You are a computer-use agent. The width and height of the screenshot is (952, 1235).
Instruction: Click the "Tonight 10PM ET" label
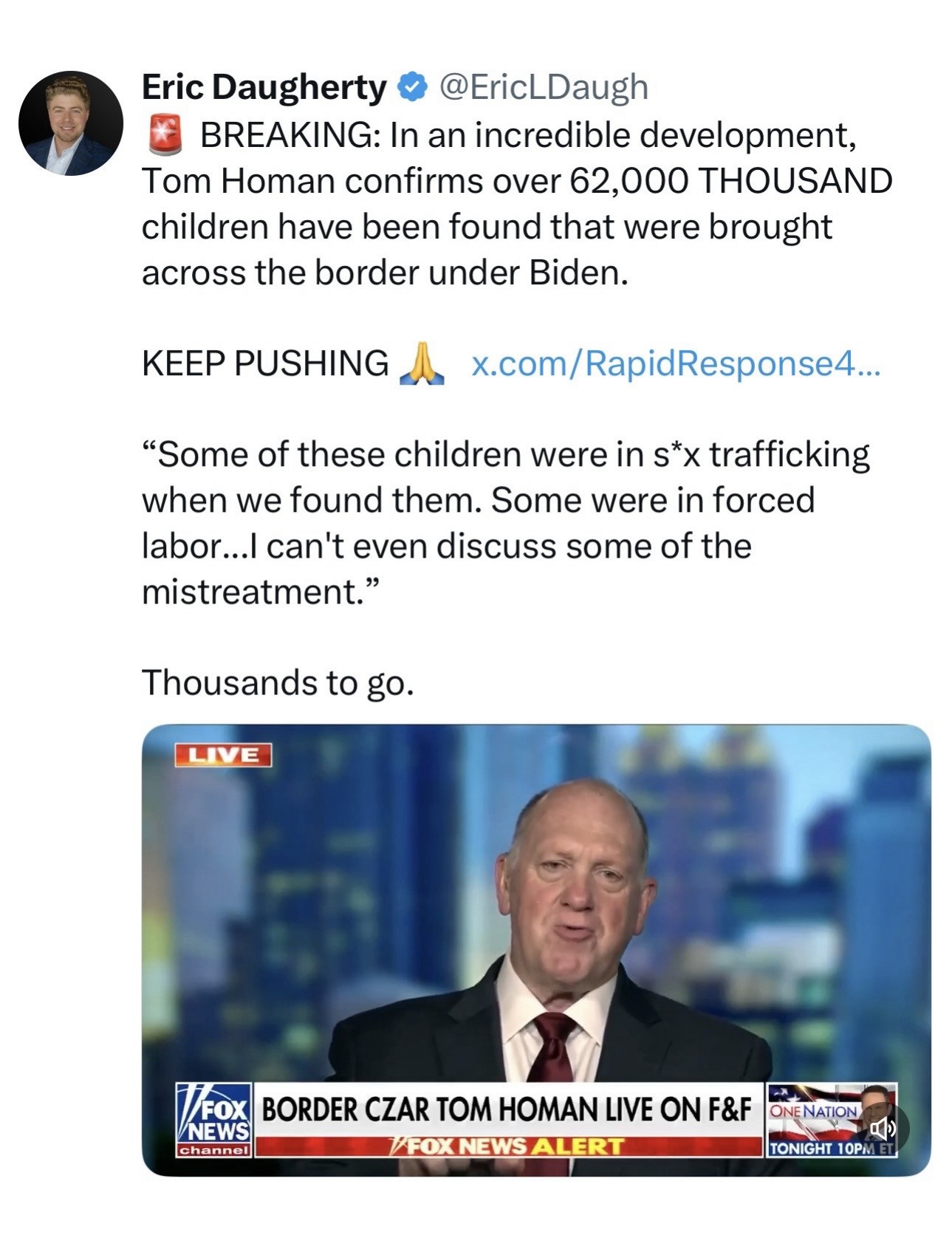831,1149
